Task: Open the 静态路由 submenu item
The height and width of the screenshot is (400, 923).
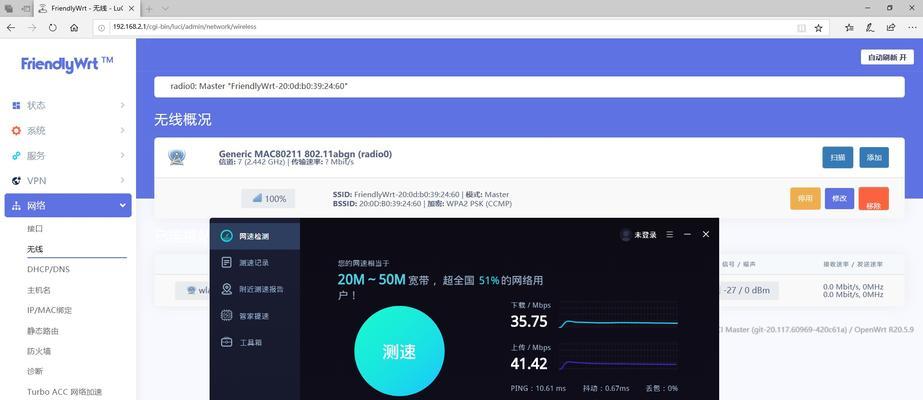Action: (x=43, y=331)
